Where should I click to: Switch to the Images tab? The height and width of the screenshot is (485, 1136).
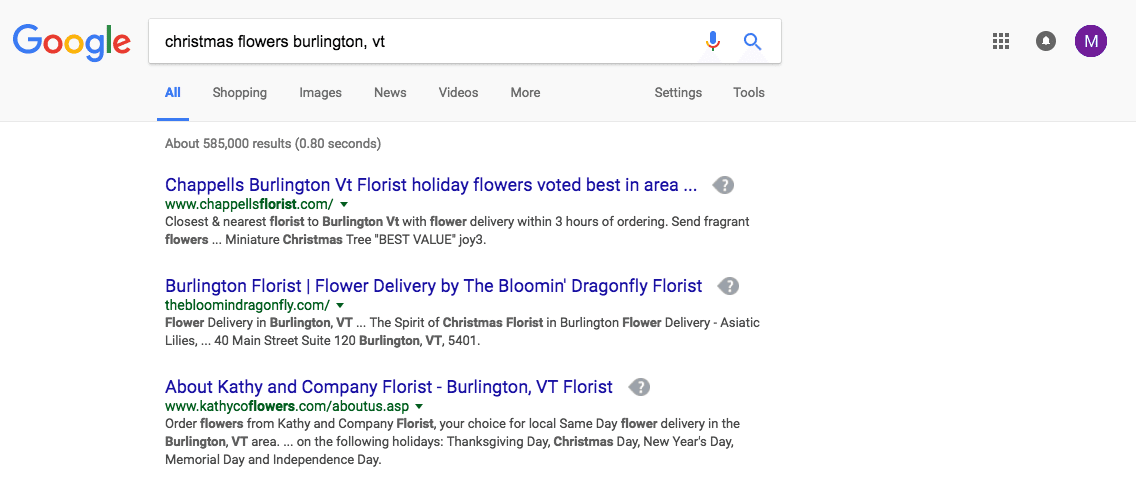click(320, 93)
